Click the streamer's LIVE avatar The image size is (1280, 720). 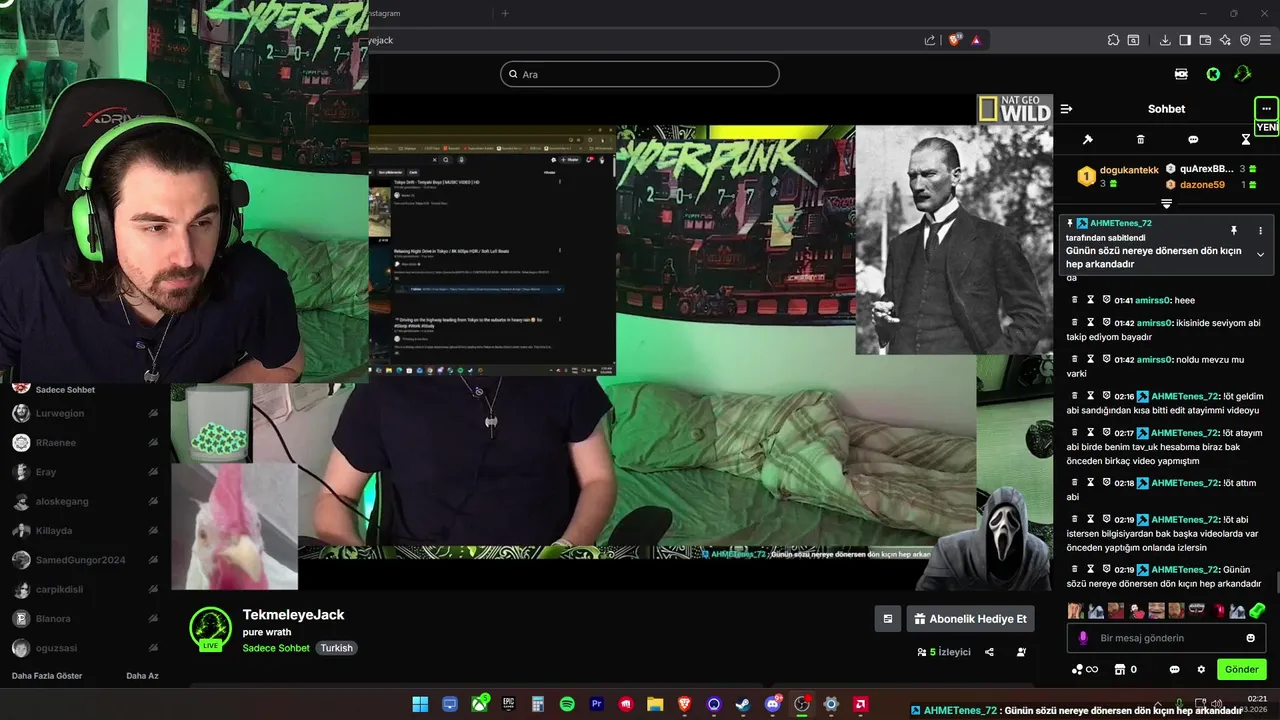[x=211, y=629]
